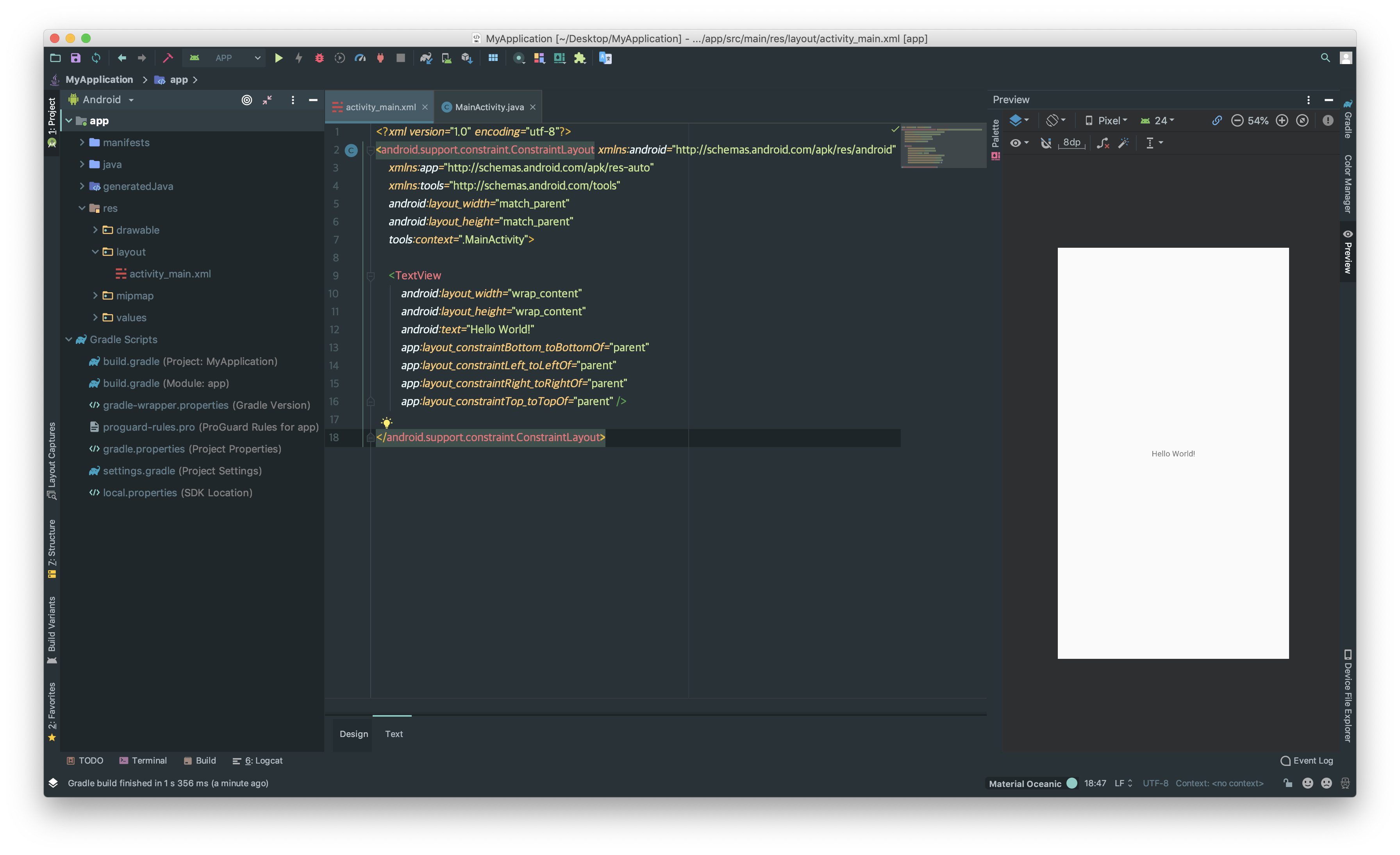Click the Infer Constraints magic wand
The image size is (1400, 855).
click(x=1123, y=143)
